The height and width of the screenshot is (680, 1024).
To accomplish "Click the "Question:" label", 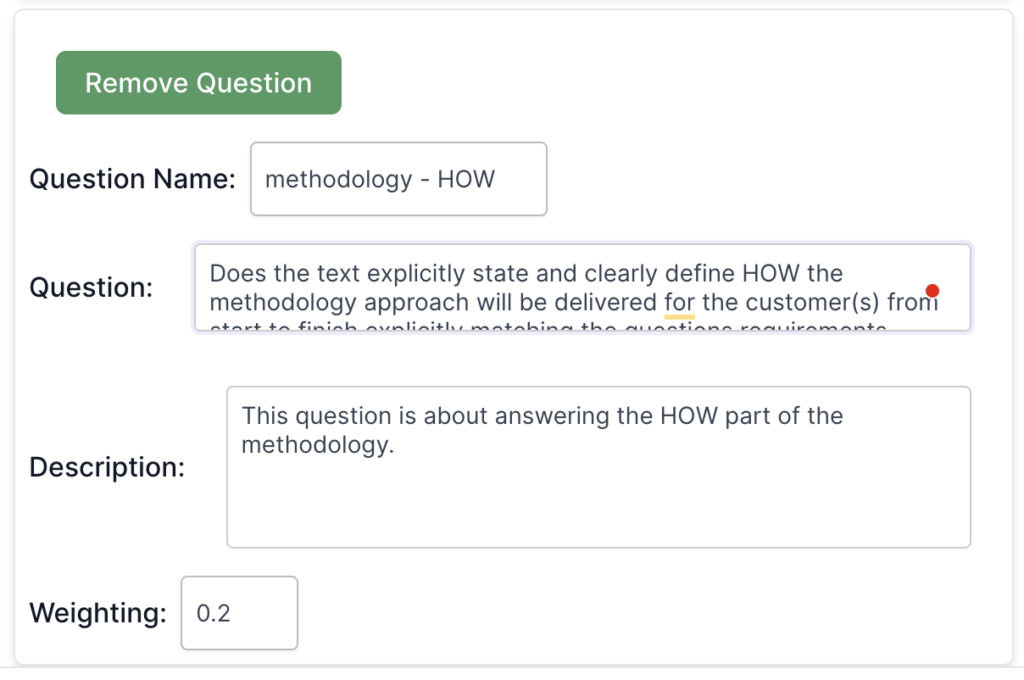I will pos(91,288).
